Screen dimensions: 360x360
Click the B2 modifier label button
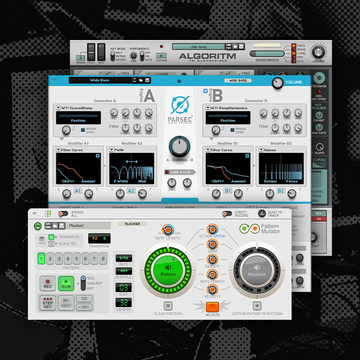click(x=281, y=191)
